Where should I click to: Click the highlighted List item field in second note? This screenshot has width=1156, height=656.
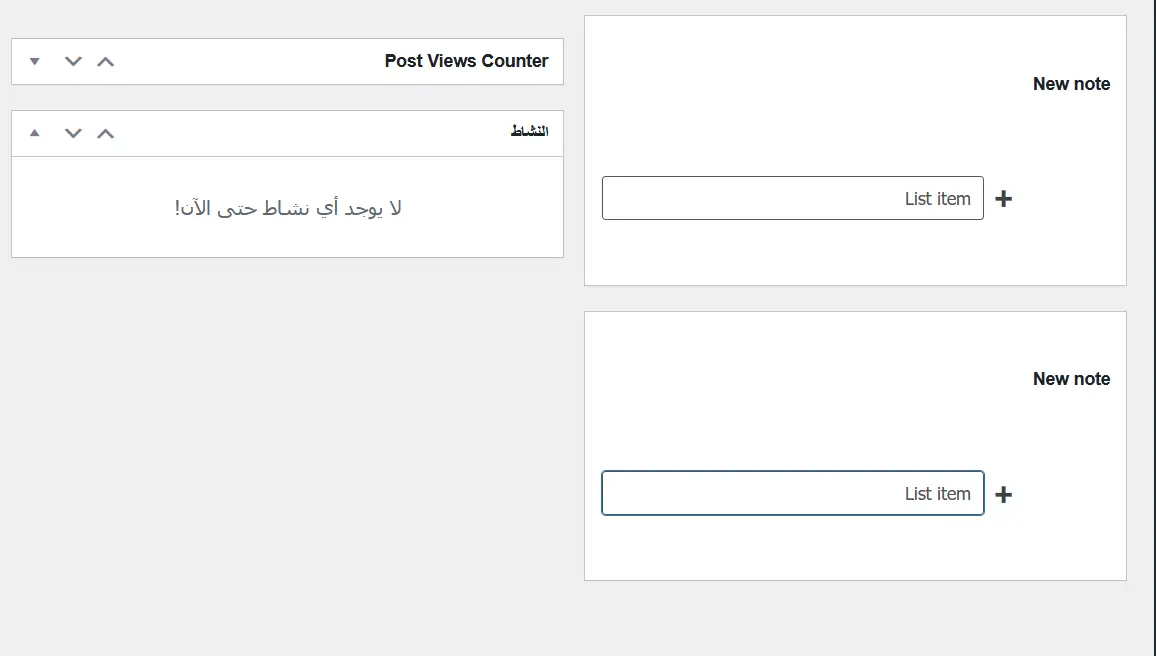[792, 494]
